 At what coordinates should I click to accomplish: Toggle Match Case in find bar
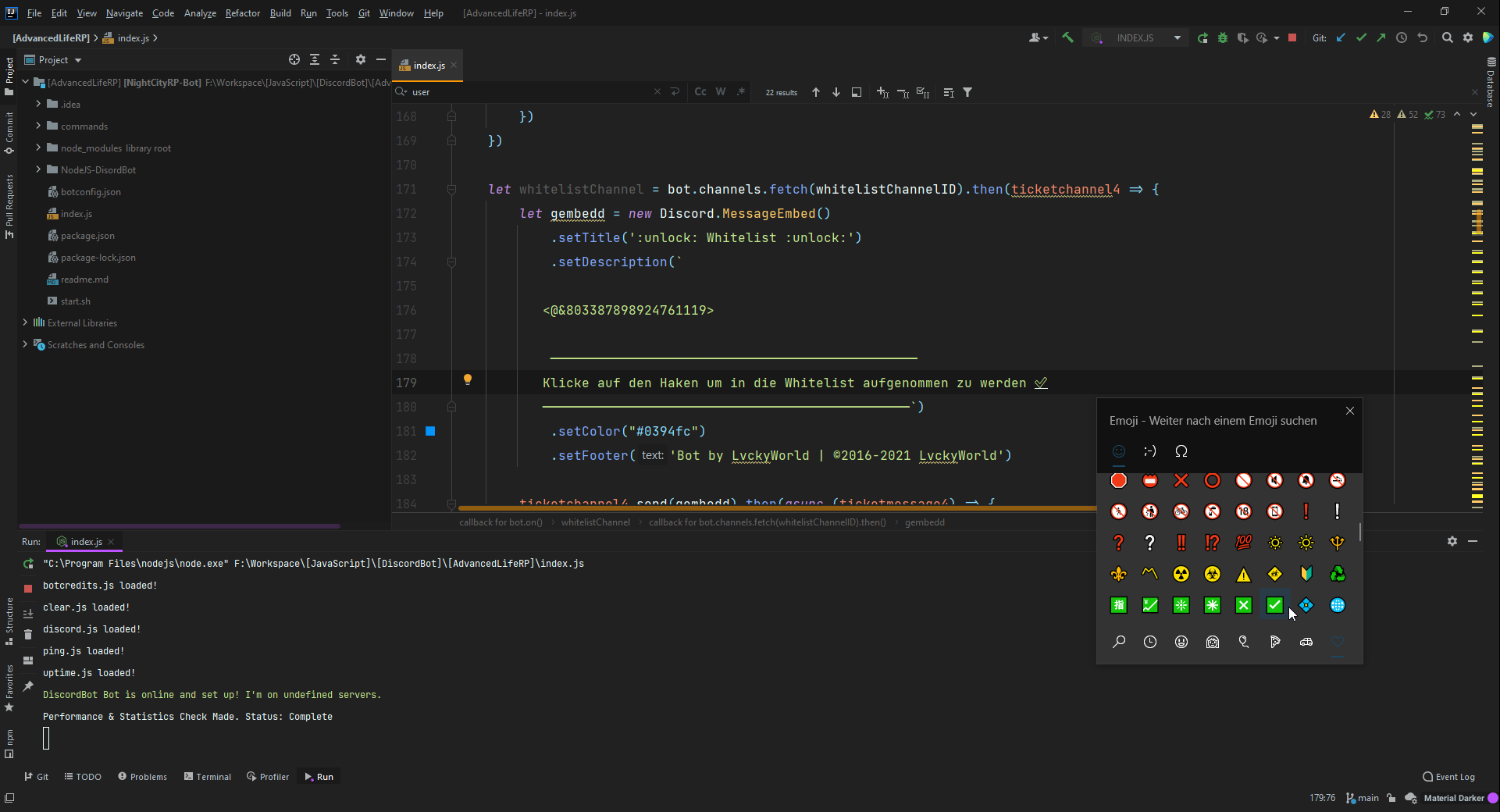point(700,92)
